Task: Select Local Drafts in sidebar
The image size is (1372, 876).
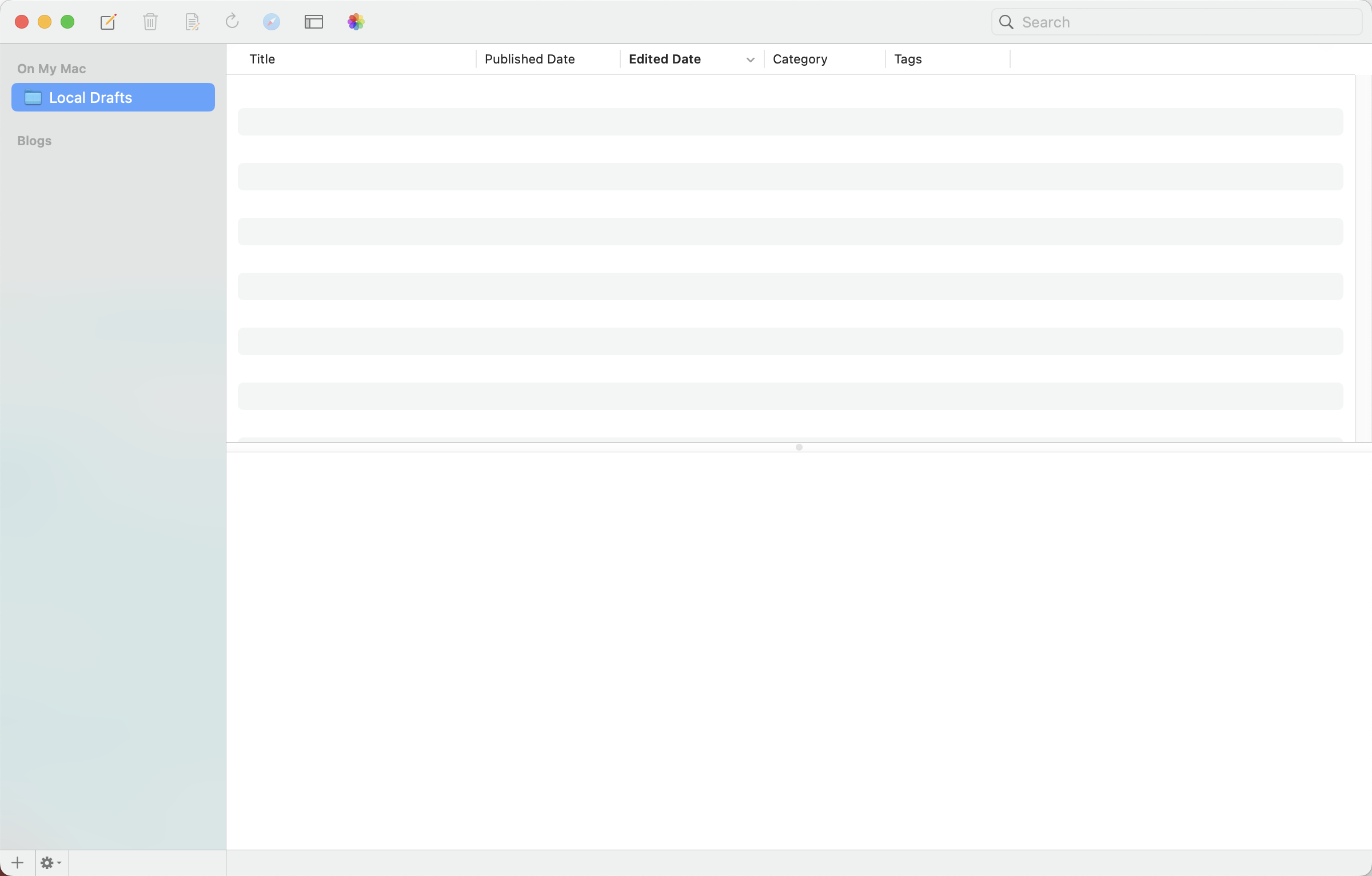Action: [x=112, y=97]
